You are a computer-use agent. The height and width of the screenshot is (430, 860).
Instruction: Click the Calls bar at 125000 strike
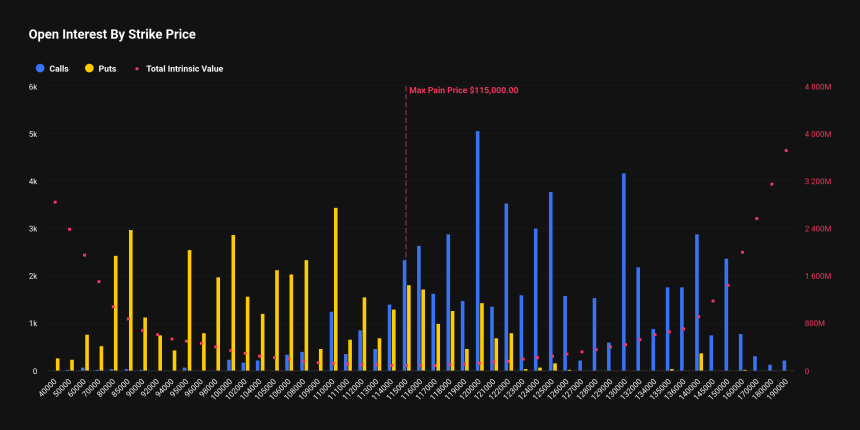pyautogui.click(x=550, y=281)
